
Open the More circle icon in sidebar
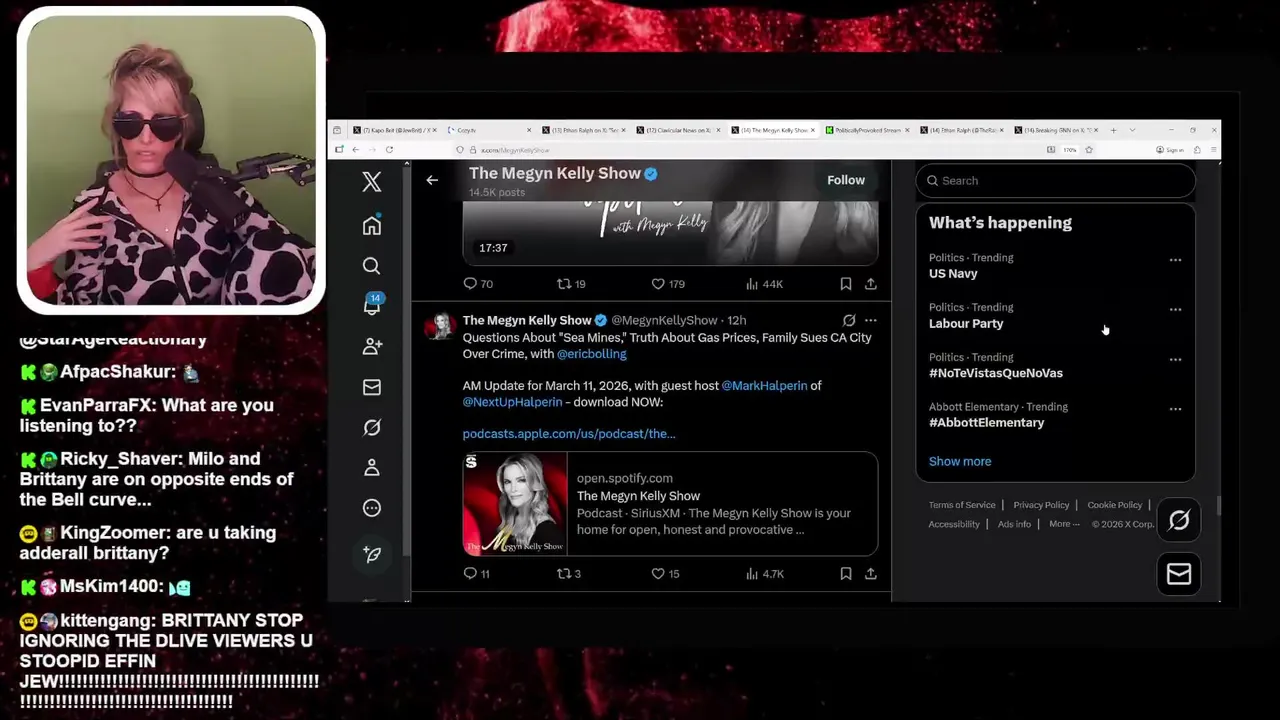[372, 508]
